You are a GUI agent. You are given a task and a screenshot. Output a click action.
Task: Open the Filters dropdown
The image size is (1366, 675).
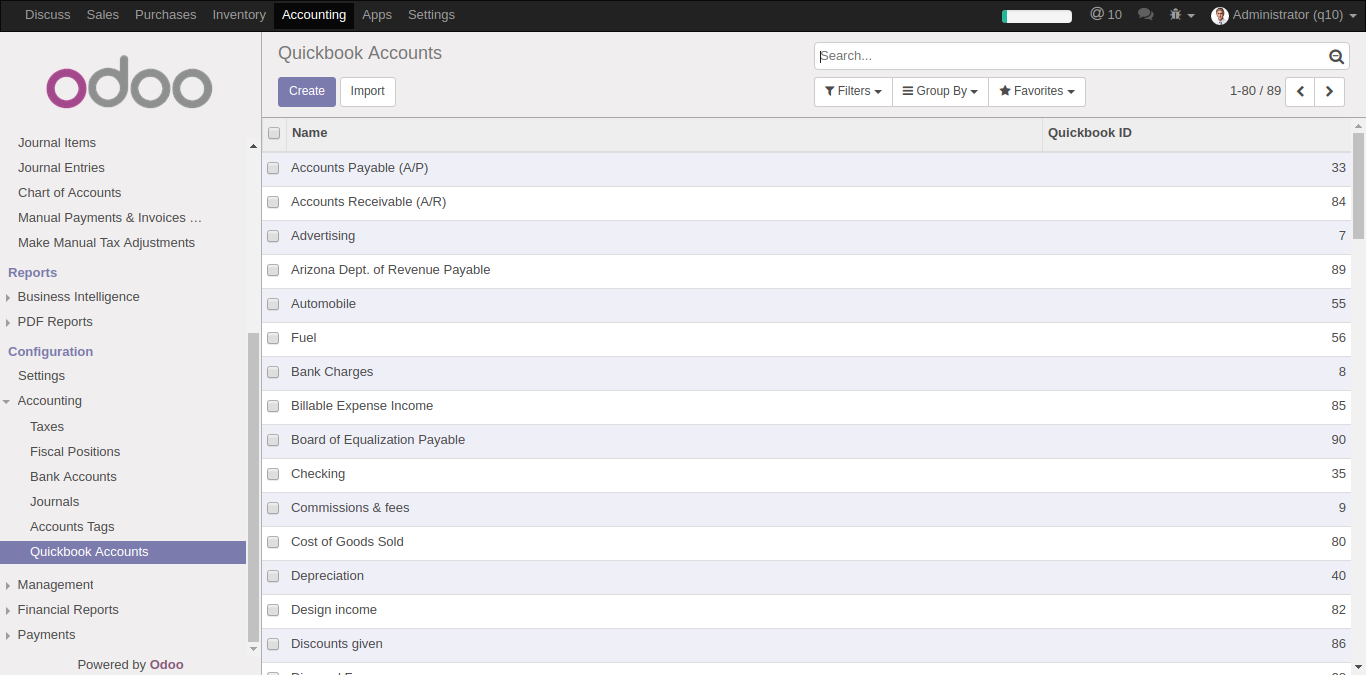pos(853,91)
